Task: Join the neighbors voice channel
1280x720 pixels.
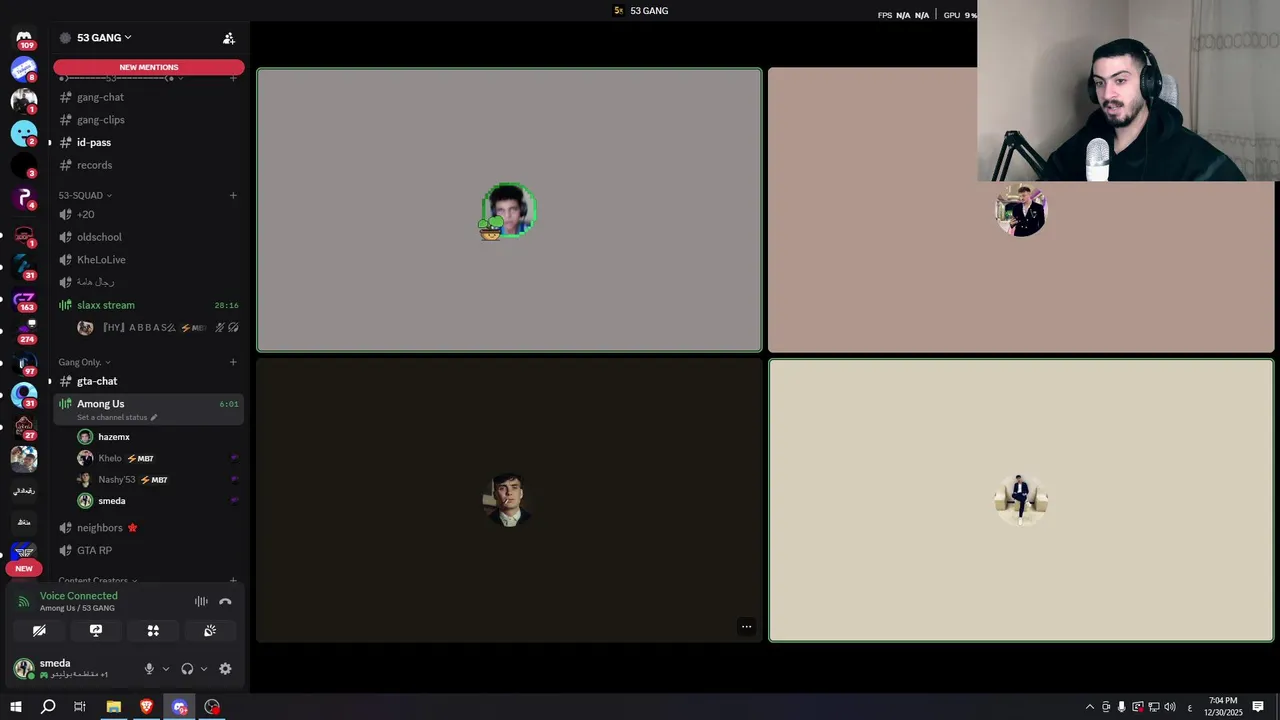Action: pyautogui.click(x=149, y=528)
